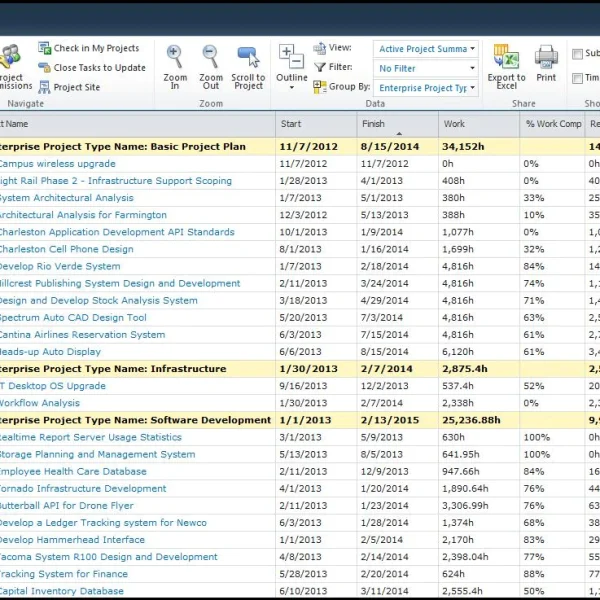
Task: Sort by Start column header
Action: pos(316,124)
